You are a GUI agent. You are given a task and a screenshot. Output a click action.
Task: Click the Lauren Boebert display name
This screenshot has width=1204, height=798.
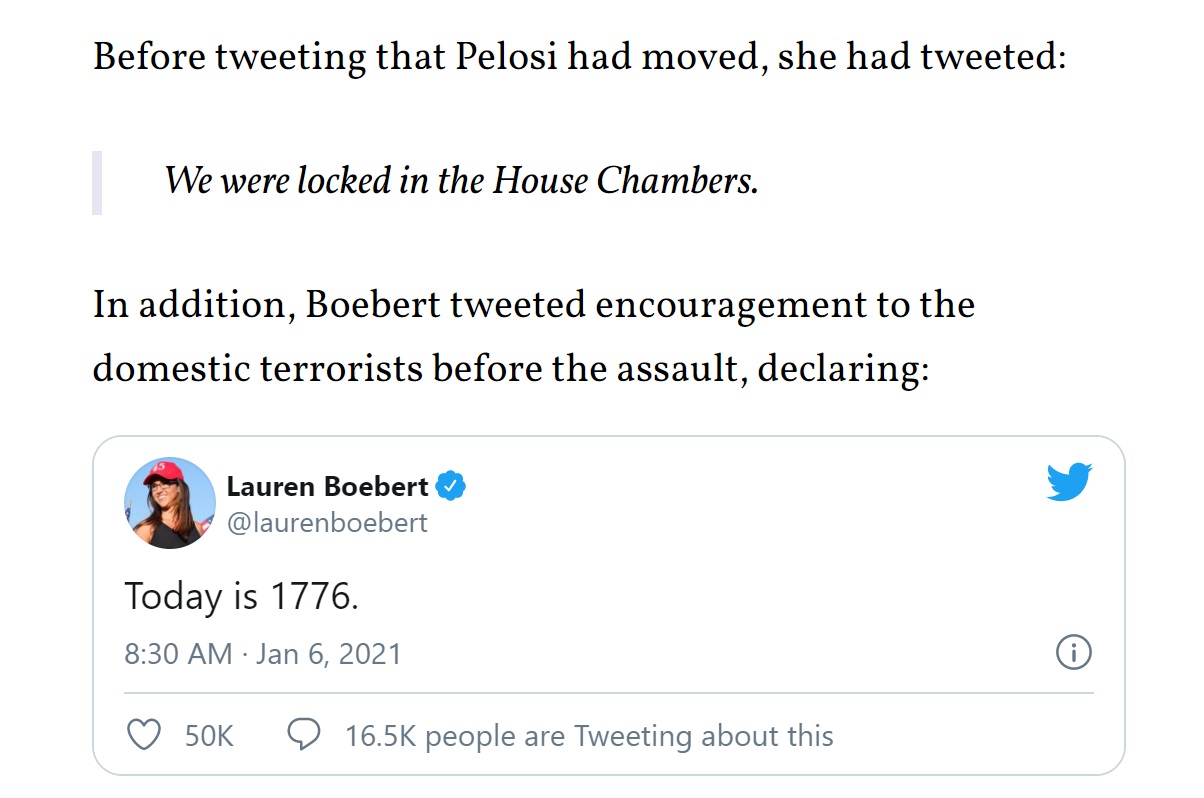327,487
